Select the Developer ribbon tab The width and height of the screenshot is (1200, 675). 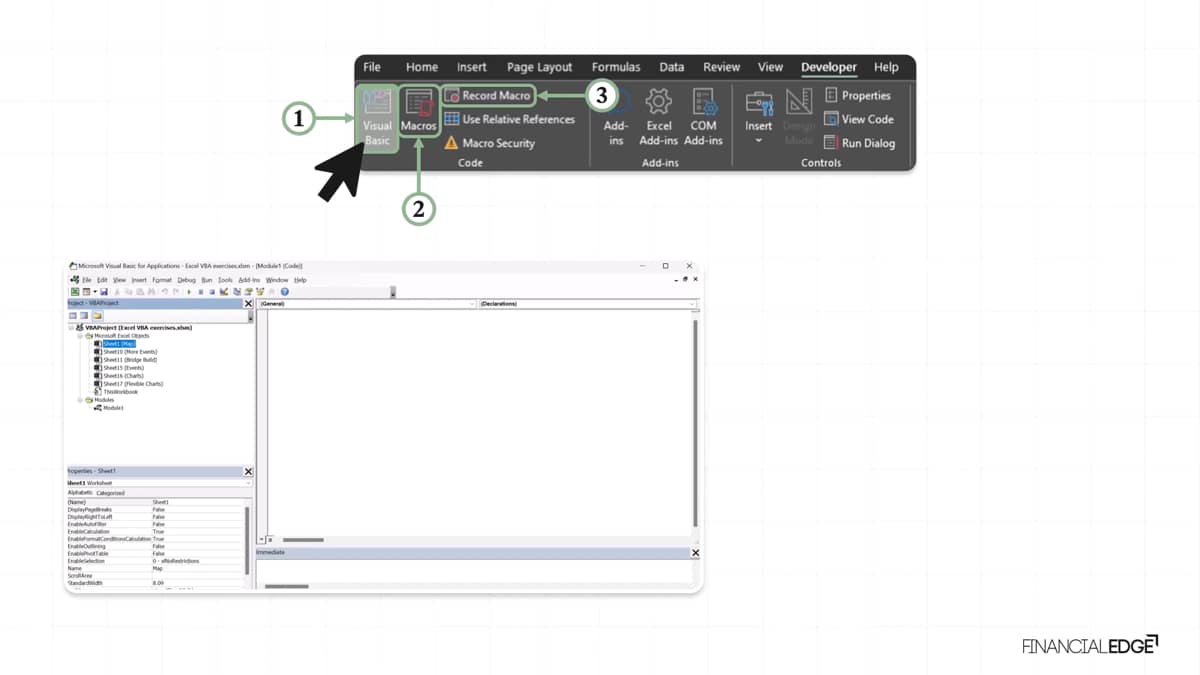(x=829, y=67)
